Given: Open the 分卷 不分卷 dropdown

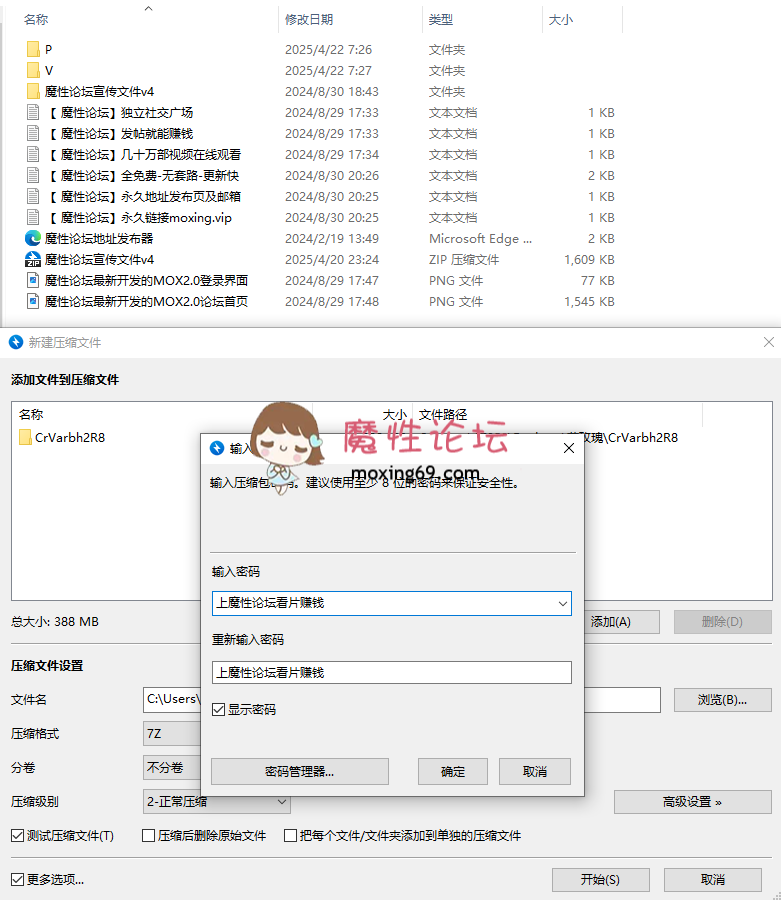Looking at the screenshot, I should tap(172, 768).
